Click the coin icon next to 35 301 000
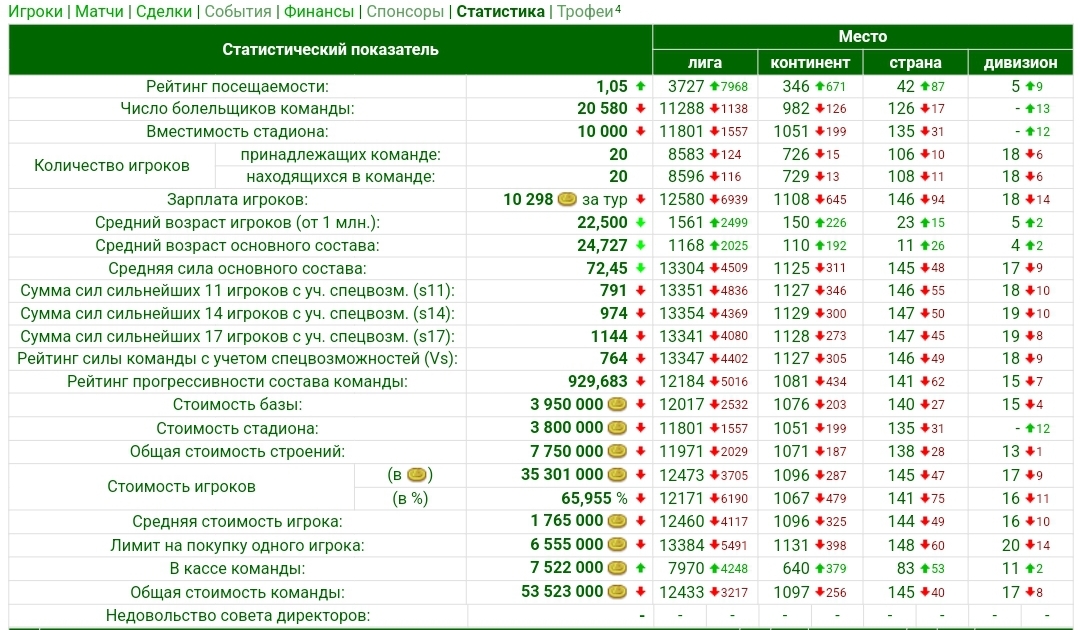This screenshot has height=630, width=1080. 617,475
